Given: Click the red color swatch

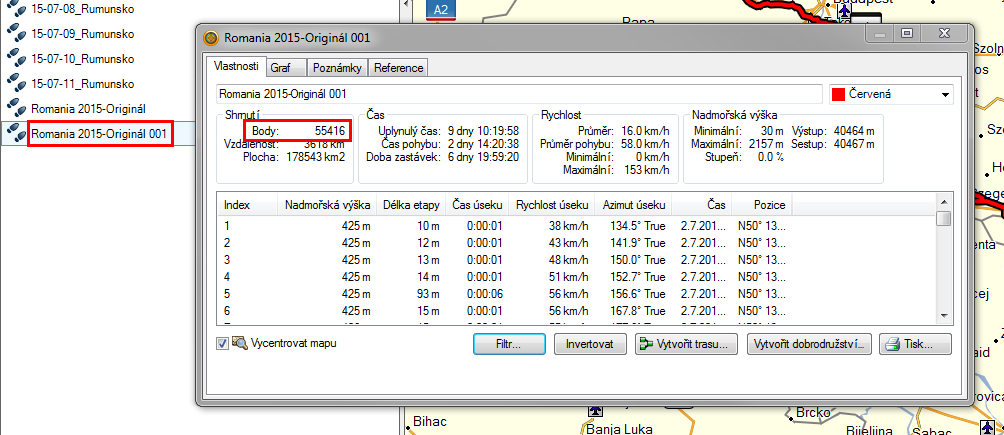Looking at the screenshot, I should 837,94.
